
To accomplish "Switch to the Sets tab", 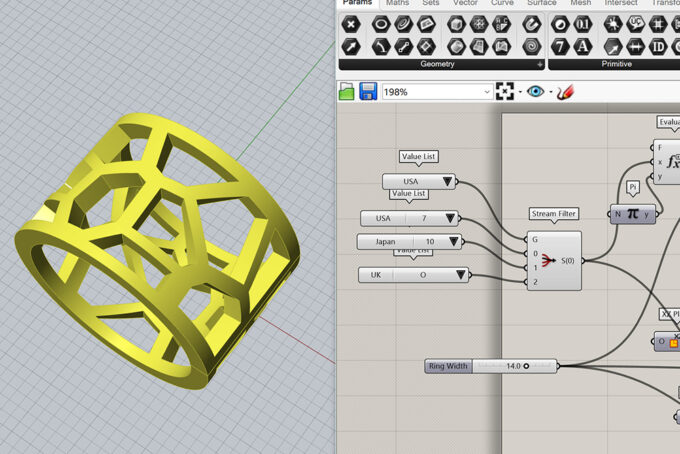I will (431, 3).
